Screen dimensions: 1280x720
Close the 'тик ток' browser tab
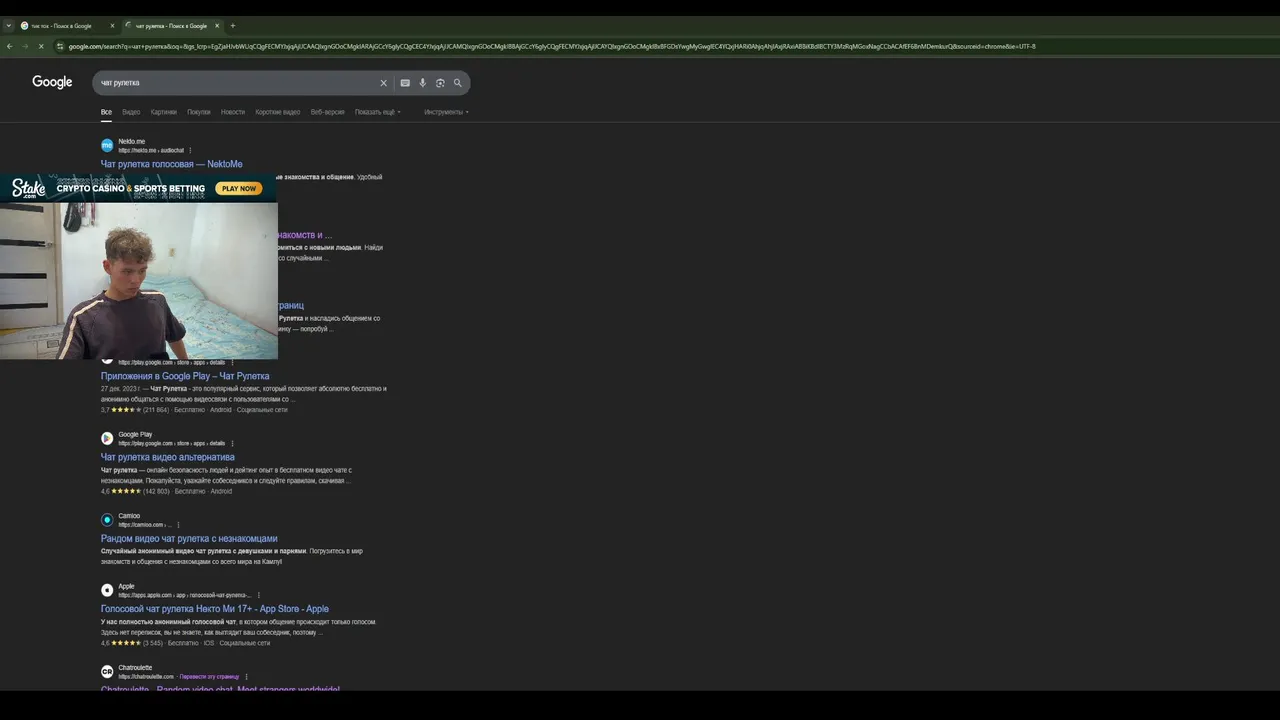[112, 26]
